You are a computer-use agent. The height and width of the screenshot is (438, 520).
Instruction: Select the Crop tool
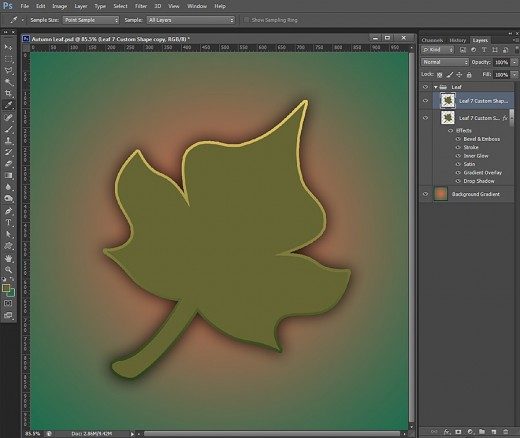[x=8, y=93]
